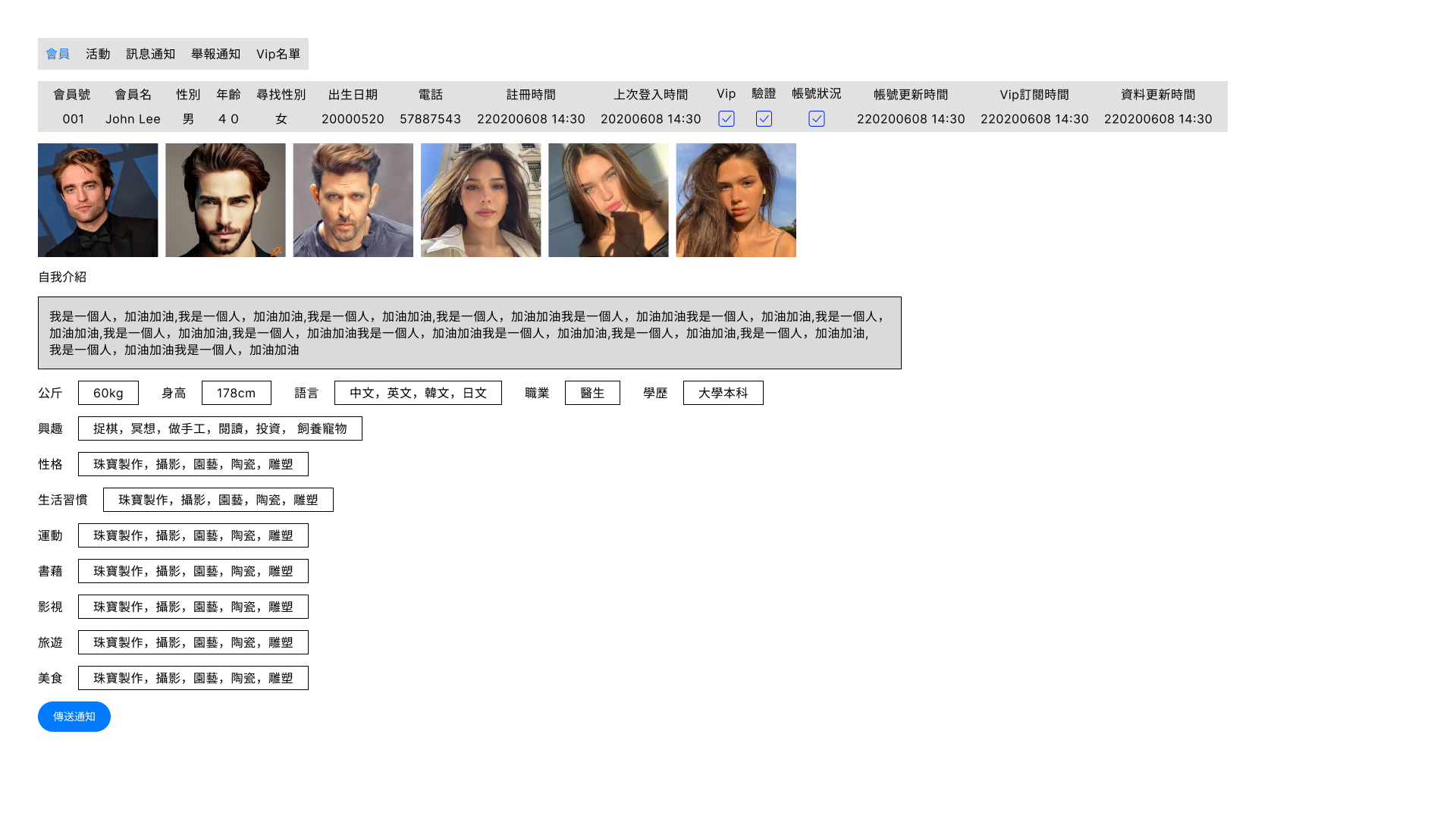Go to the 舉報通知 tab
This screenshot has width=1456, height=819.
click(215, 54)
